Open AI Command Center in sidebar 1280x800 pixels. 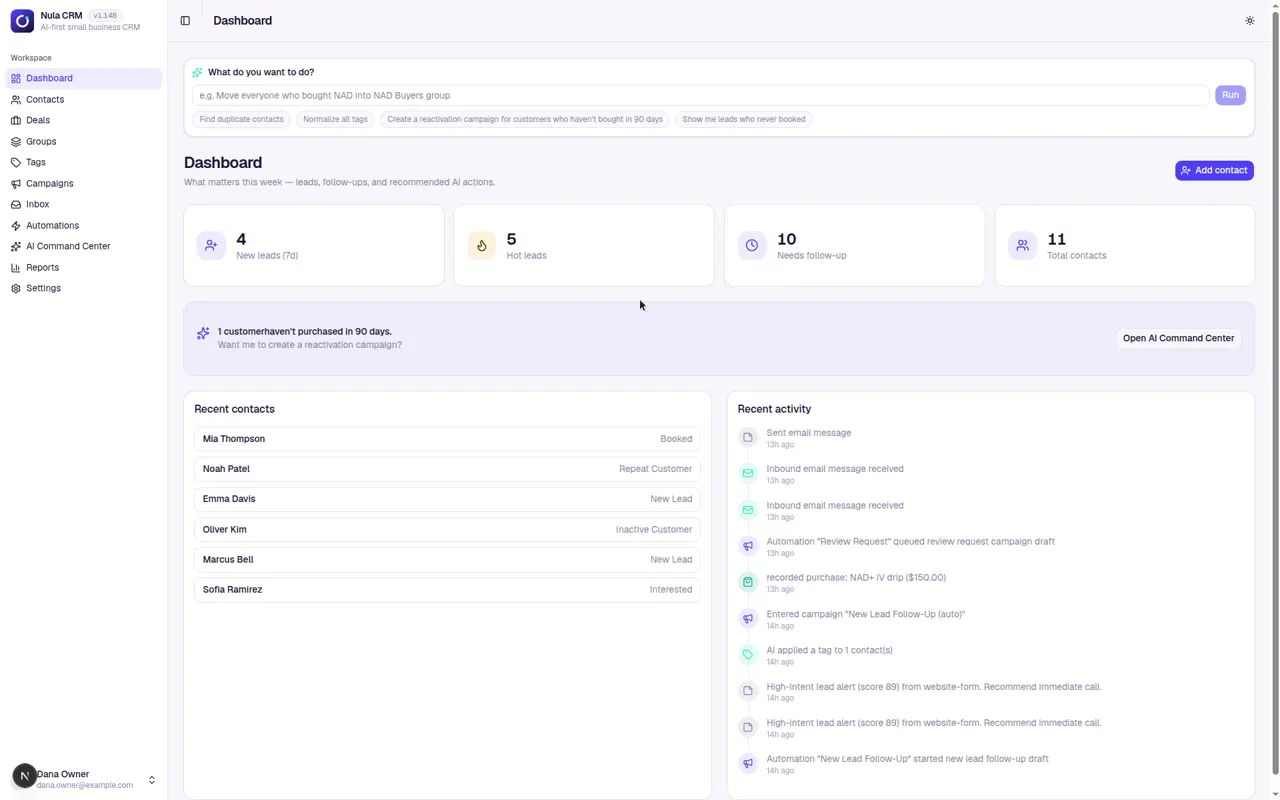point(83,246)
